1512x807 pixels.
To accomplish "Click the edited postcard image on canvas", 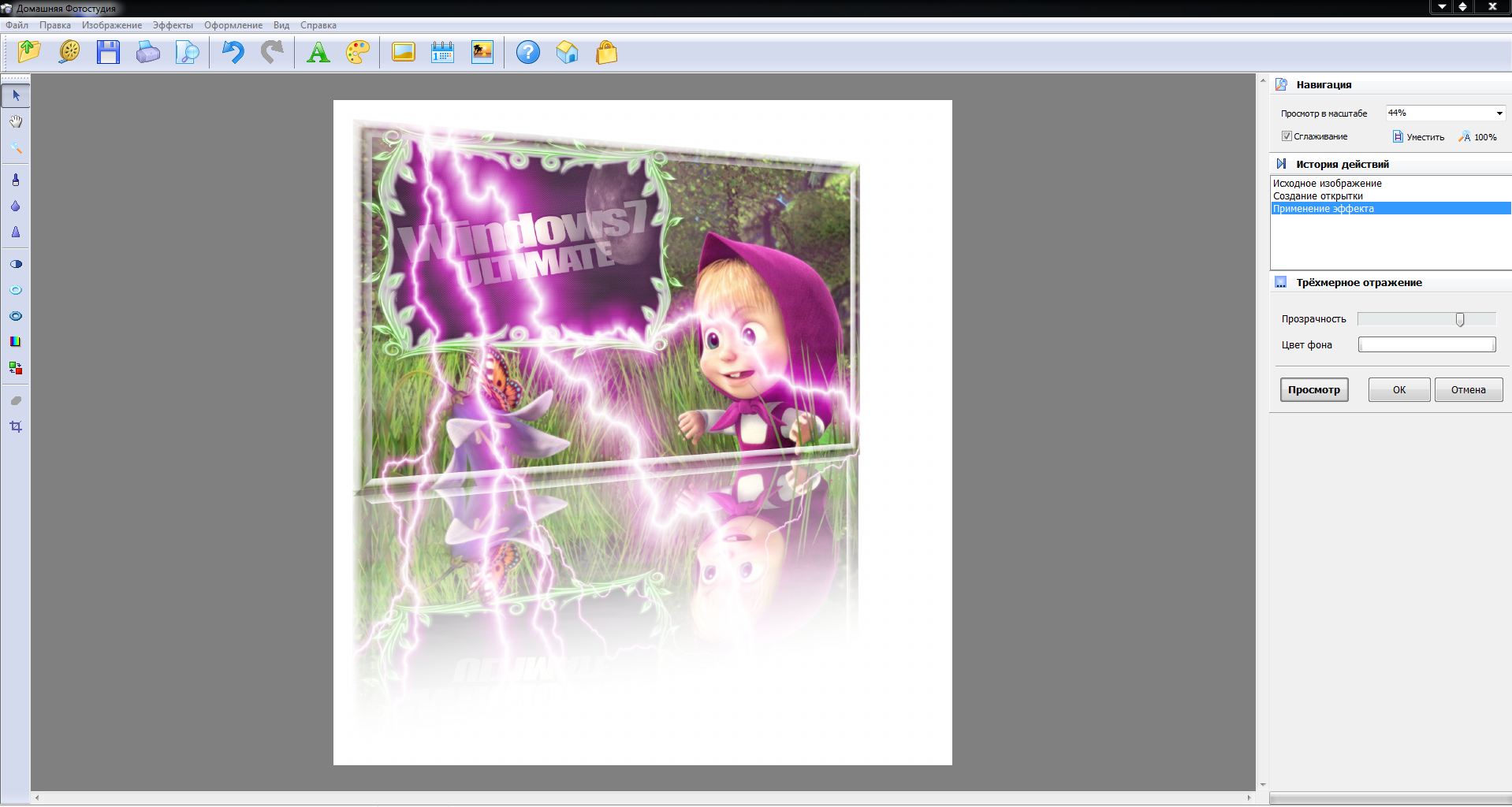I will click(x=642, y=432).
